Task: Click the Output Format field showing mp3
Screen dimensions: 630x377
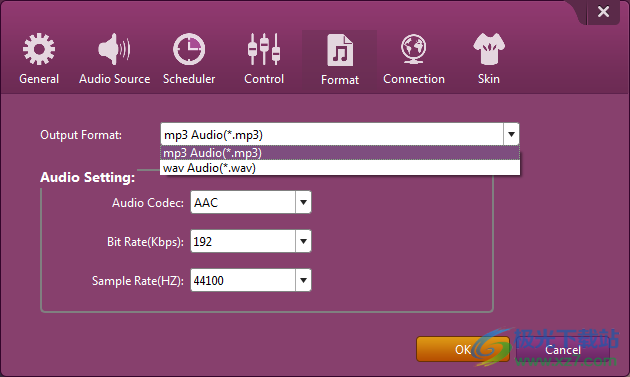Action: click(x=332, y=134)
